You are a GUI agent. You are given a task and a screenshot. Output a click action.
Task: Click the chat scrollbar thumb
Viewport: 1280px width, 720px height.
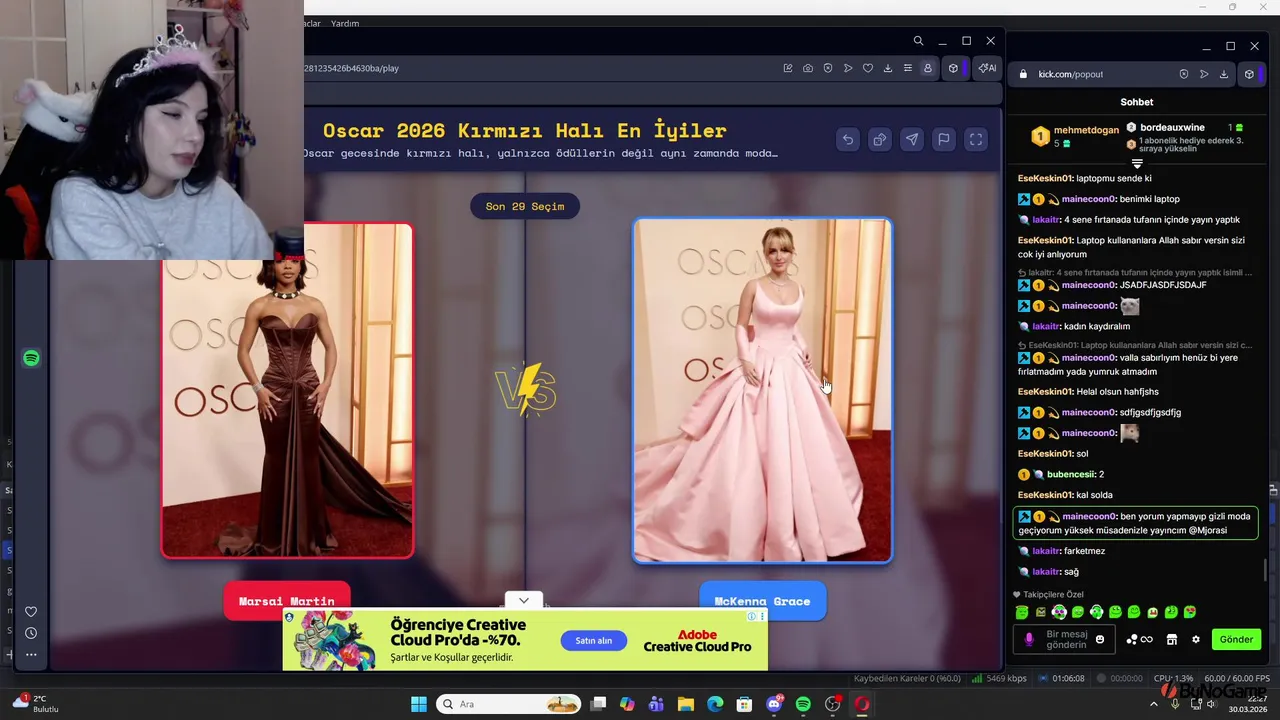tap(1265, 570)
